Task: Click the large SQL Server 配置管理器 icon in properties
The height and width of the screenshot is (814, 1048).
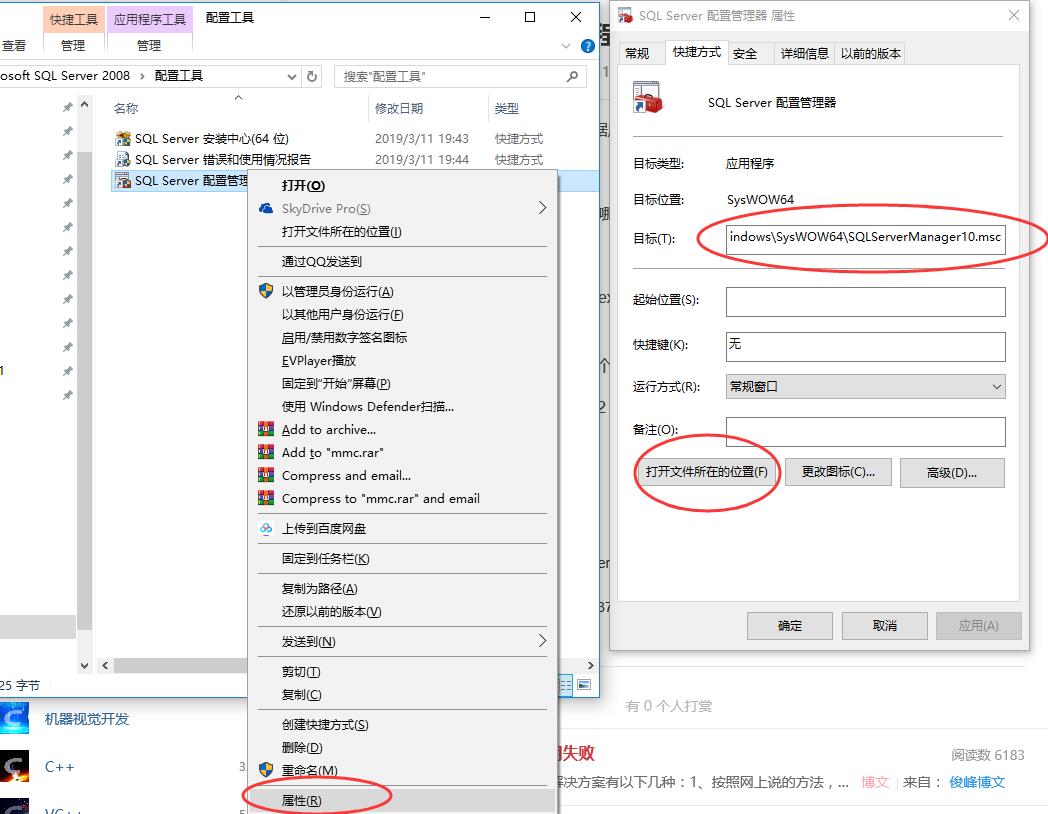Action: click(x=647, y=98)
